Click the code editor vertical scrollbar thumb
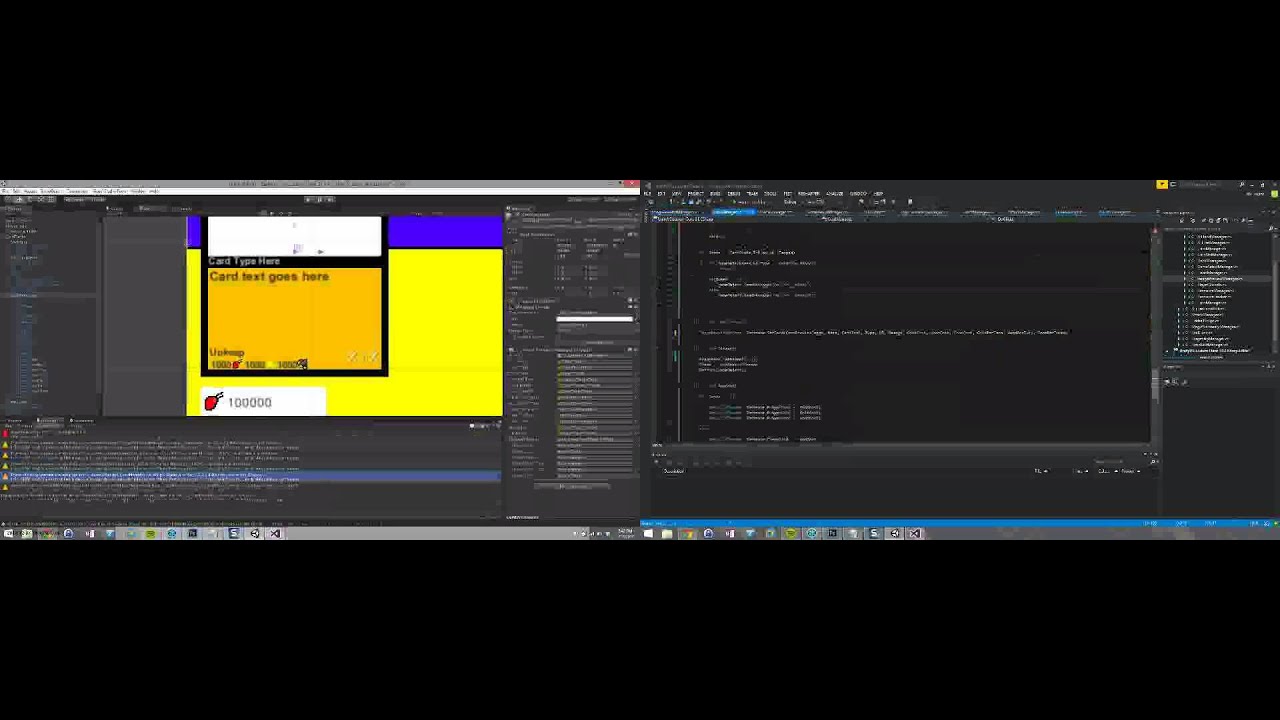The height and width of the screenshot is (720, 1280). click(x=1153, y=383)
